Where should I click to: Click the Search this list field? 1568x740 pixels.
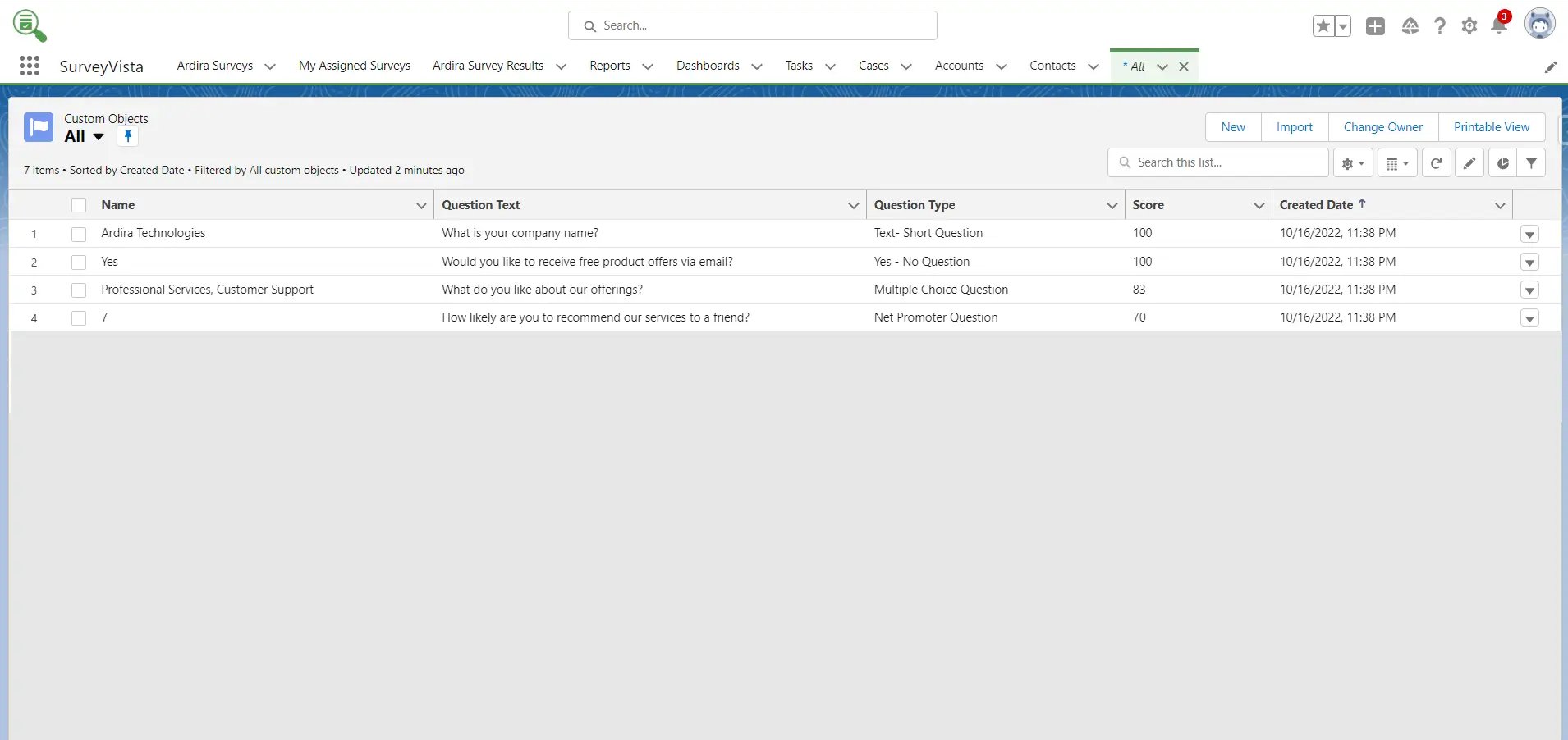pos(1218,162)
